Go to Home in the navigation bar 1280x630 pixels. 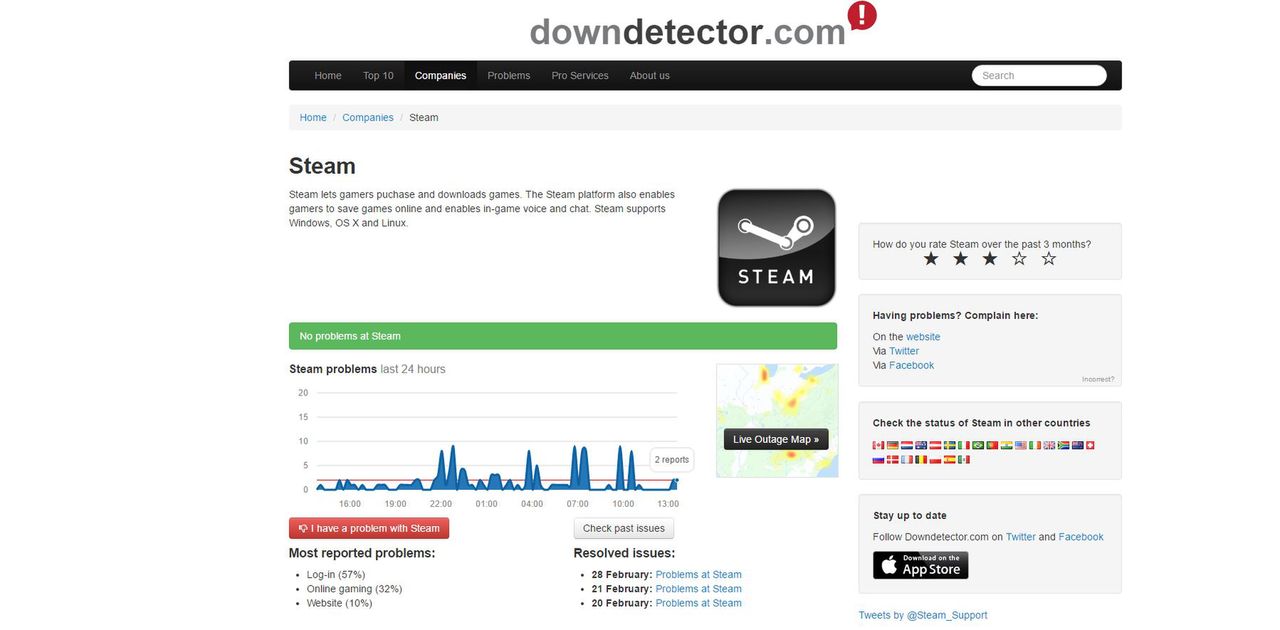(x=328, y=75)
